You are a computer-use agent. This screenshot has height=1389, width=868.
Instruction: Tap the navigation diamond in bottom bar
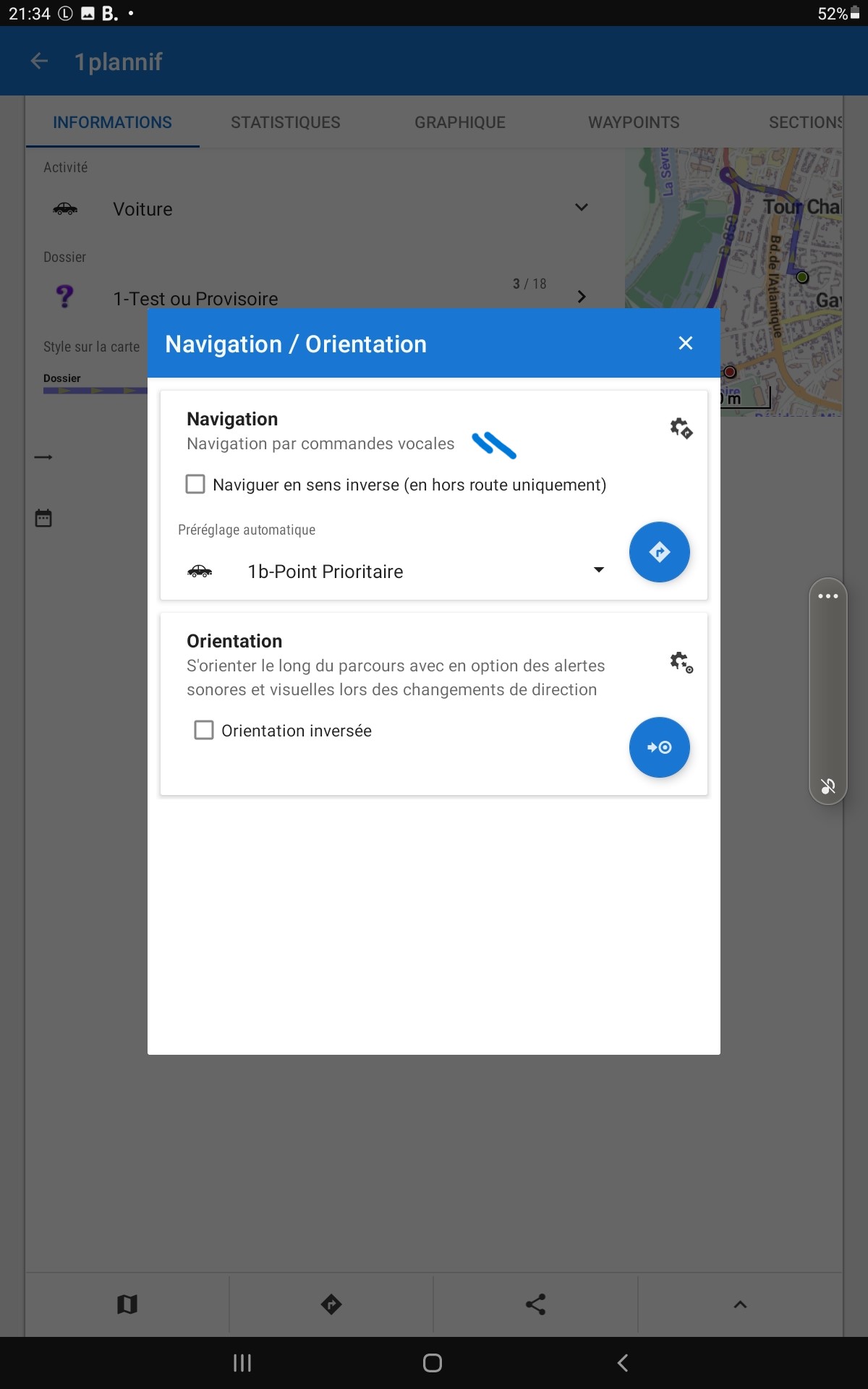coord(331,1304)
